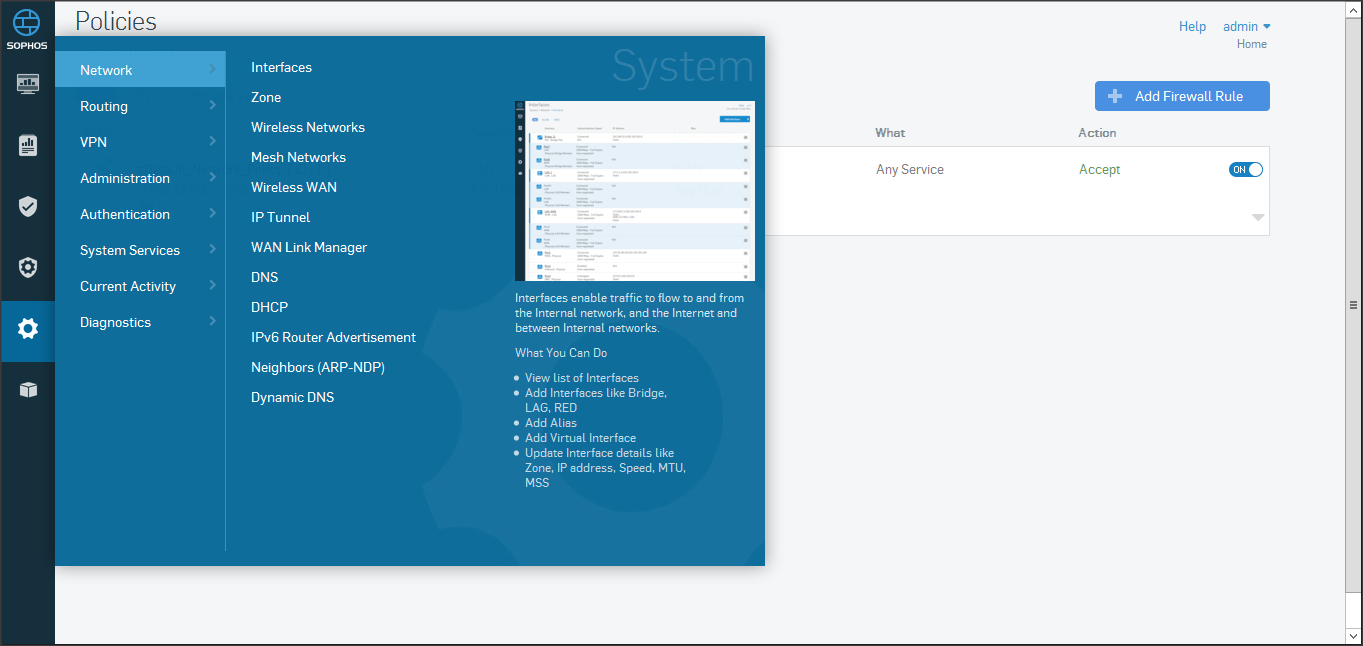
Task: Open the Objects cube icon in sidebar
Action: (27, 390)
